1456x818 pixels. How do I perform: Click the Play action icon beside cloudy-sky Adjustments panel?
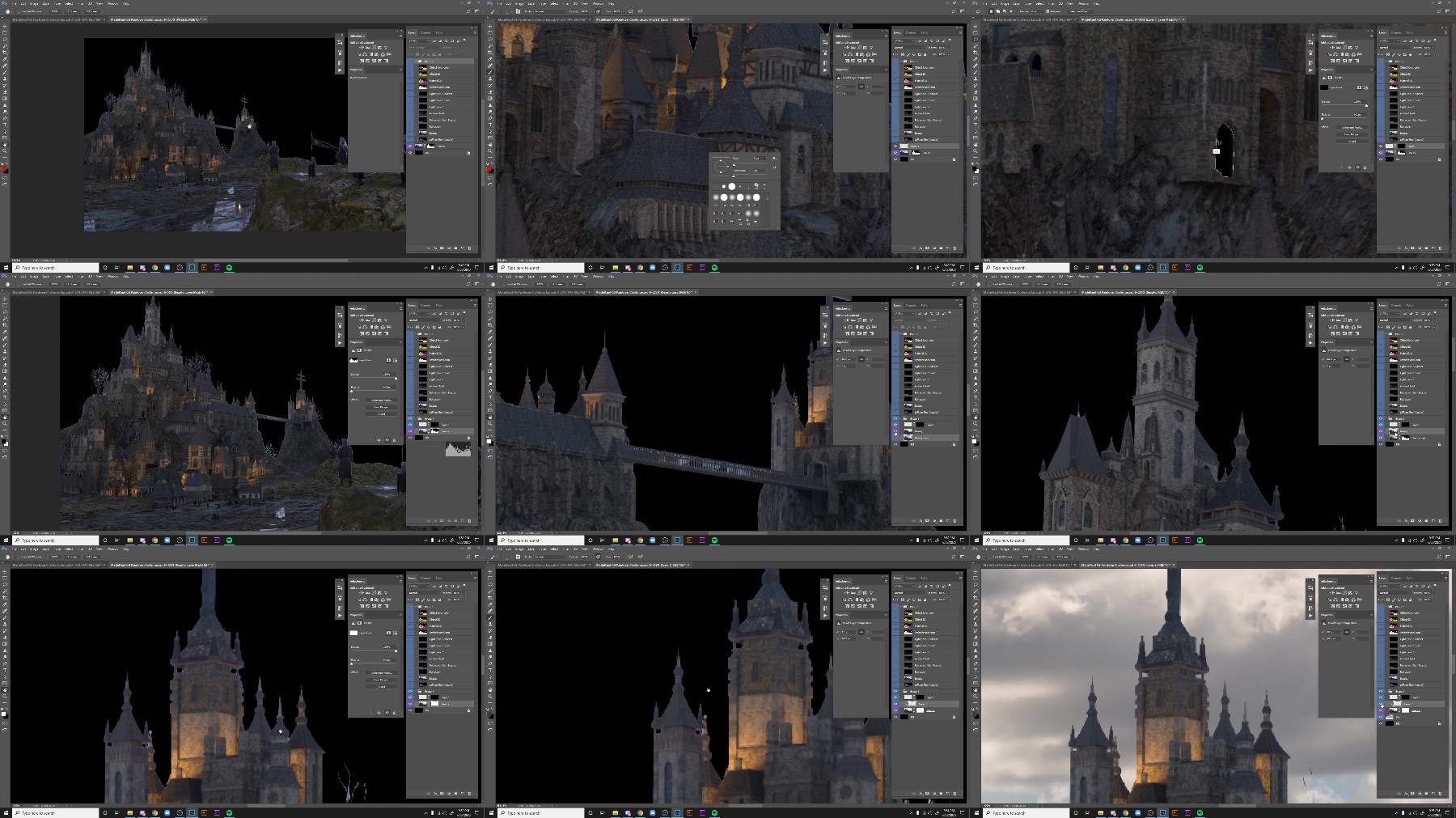1310,616
